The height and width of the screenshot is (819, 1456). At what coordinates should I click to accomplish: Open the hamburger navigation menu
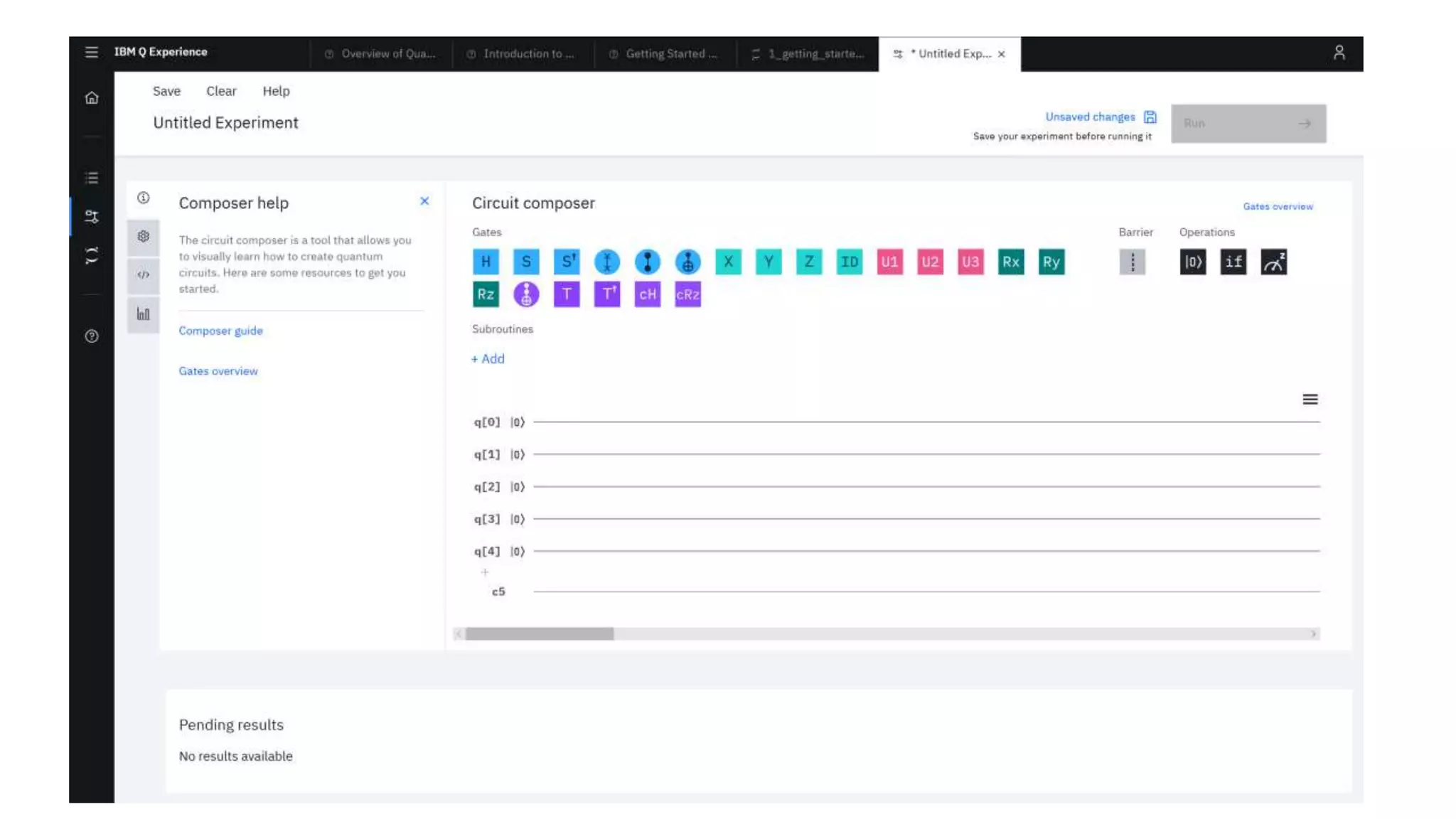point(92,53)
